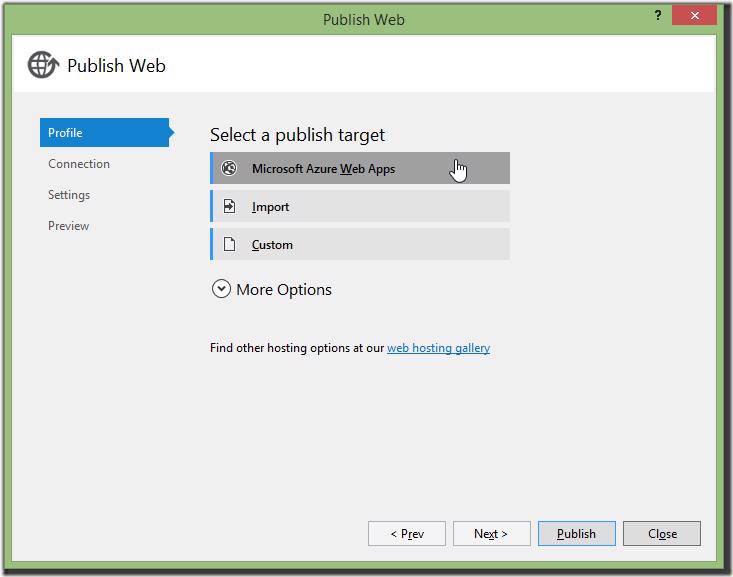
Task: Click the Select a publish target heading
Action: (297, 135)
